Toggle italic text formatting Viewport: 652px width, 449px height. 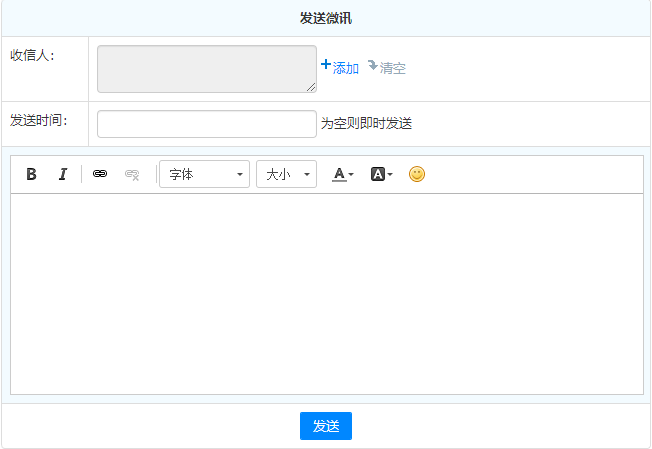62,174
